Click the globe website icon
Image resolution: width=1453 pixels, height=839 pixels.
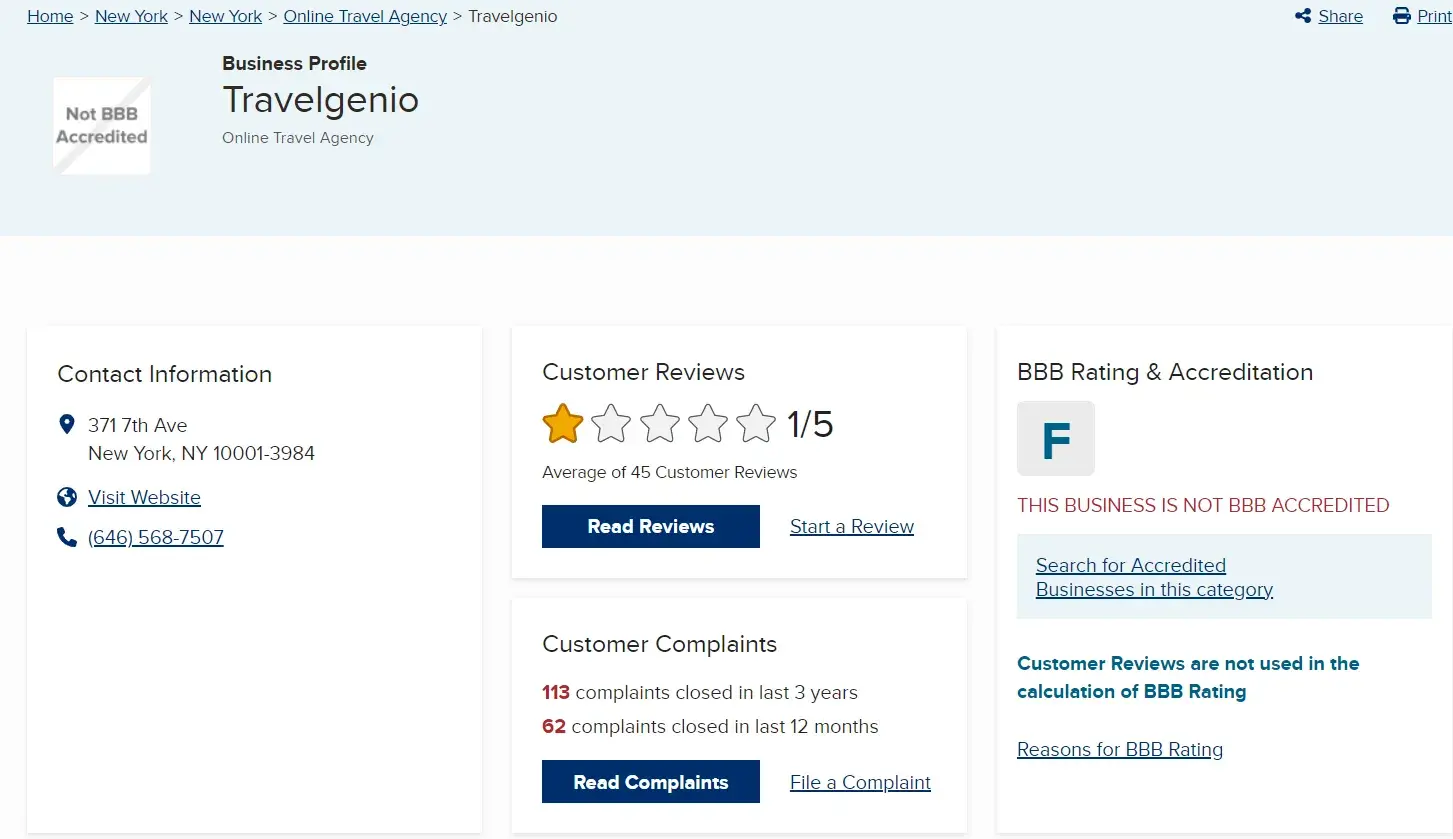pyautogui.click(x=67, y=497)
